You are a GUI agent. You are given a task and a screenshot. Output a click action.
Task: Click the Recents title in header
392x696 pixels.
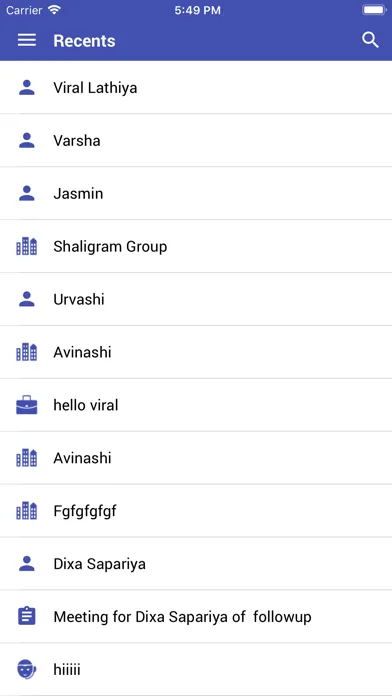[84, 41]
